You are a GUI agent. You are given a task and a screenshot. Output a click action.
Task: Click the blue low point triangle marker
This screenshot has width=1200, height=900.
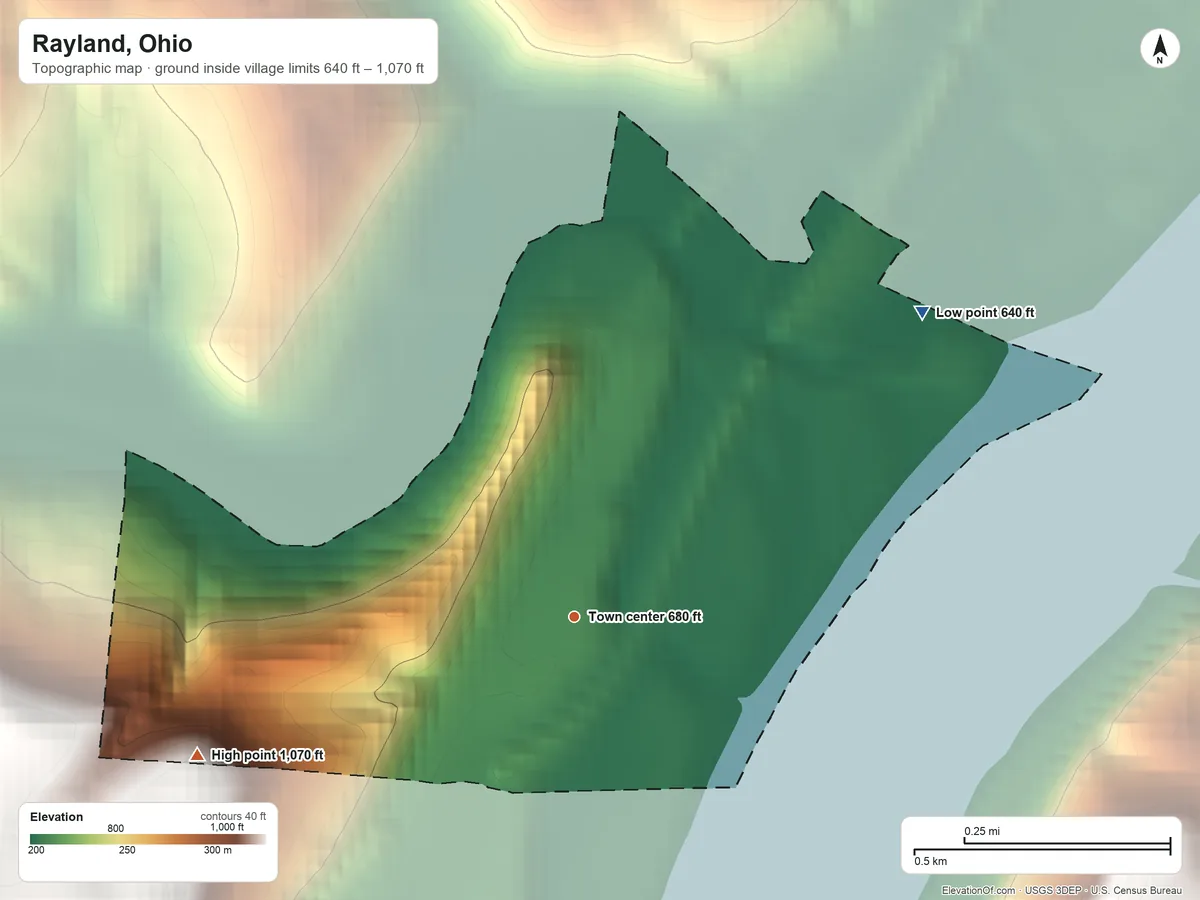click(922, 313)
